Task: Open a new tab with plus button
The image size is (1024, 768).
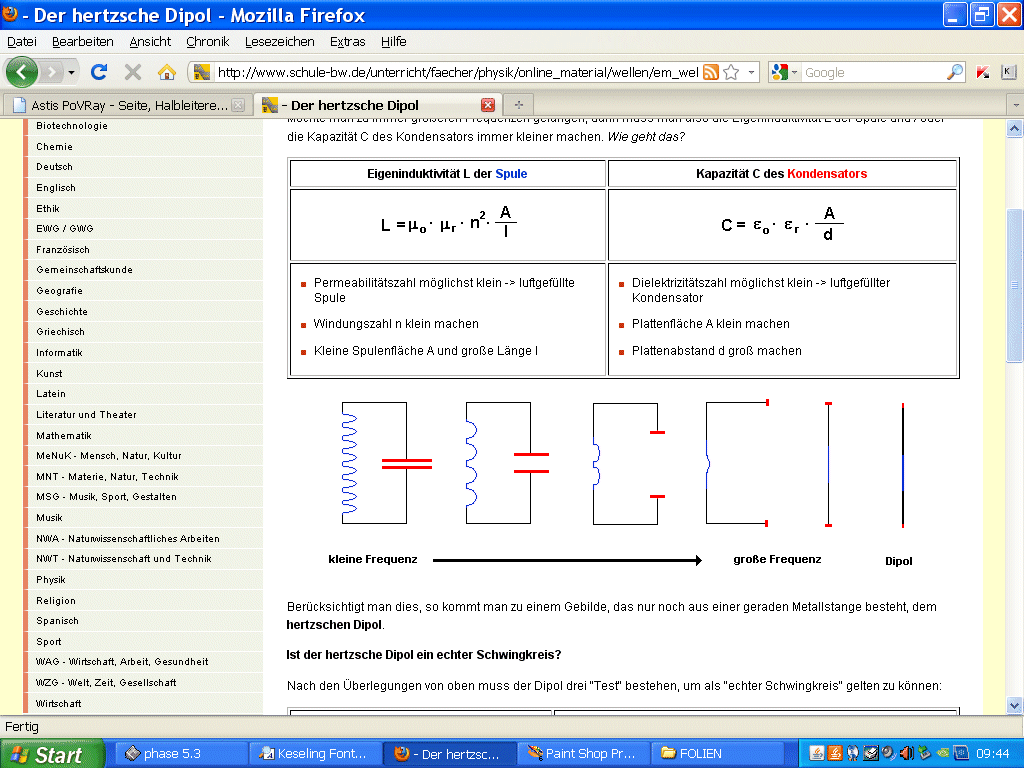Action: (x=519, y=105)
